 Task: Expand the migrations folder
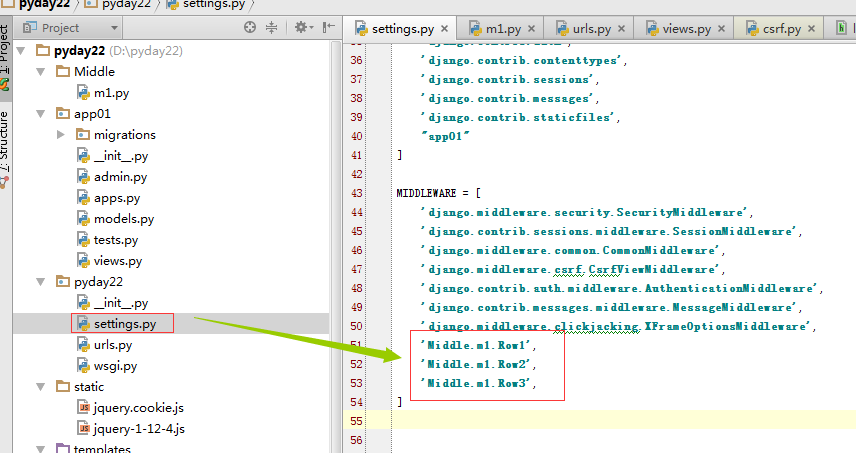[61, 135]
